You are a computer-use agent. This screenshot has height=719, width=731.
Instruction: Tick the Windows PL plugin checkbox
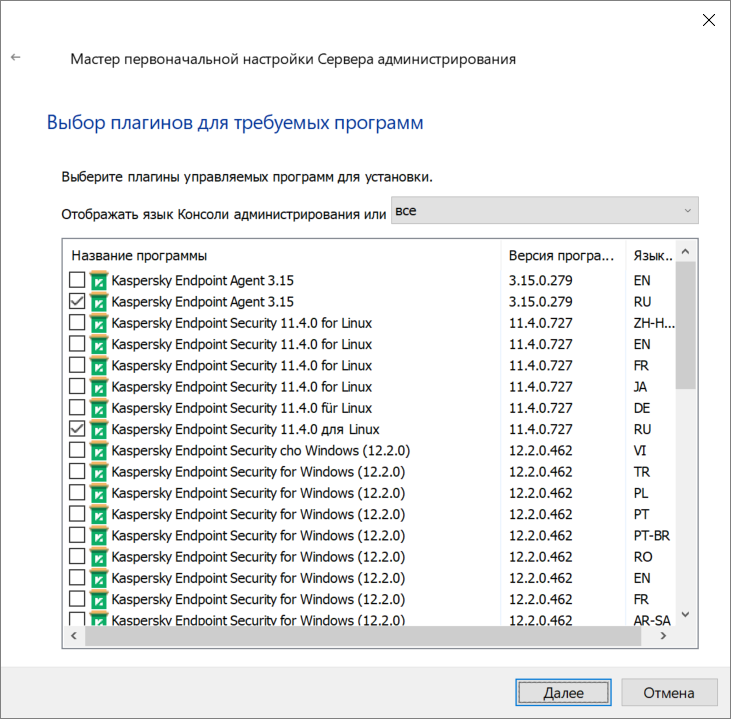(77, 492)
